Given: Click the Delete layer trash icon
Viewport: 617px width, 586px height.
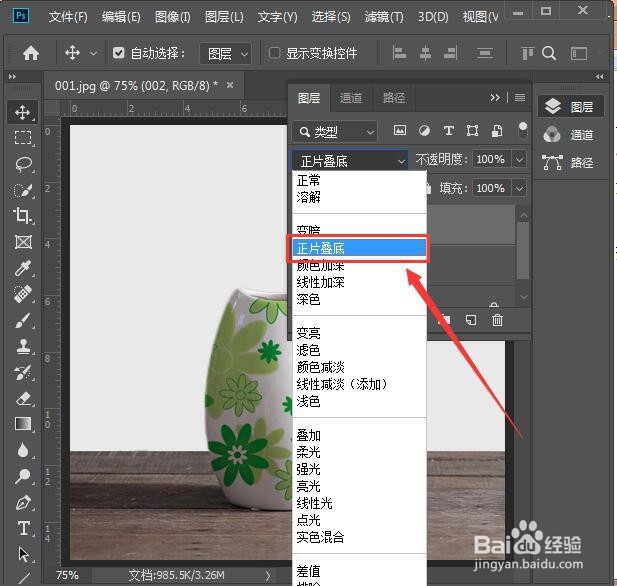Looking at the screenshot, I should click(497, 320).
